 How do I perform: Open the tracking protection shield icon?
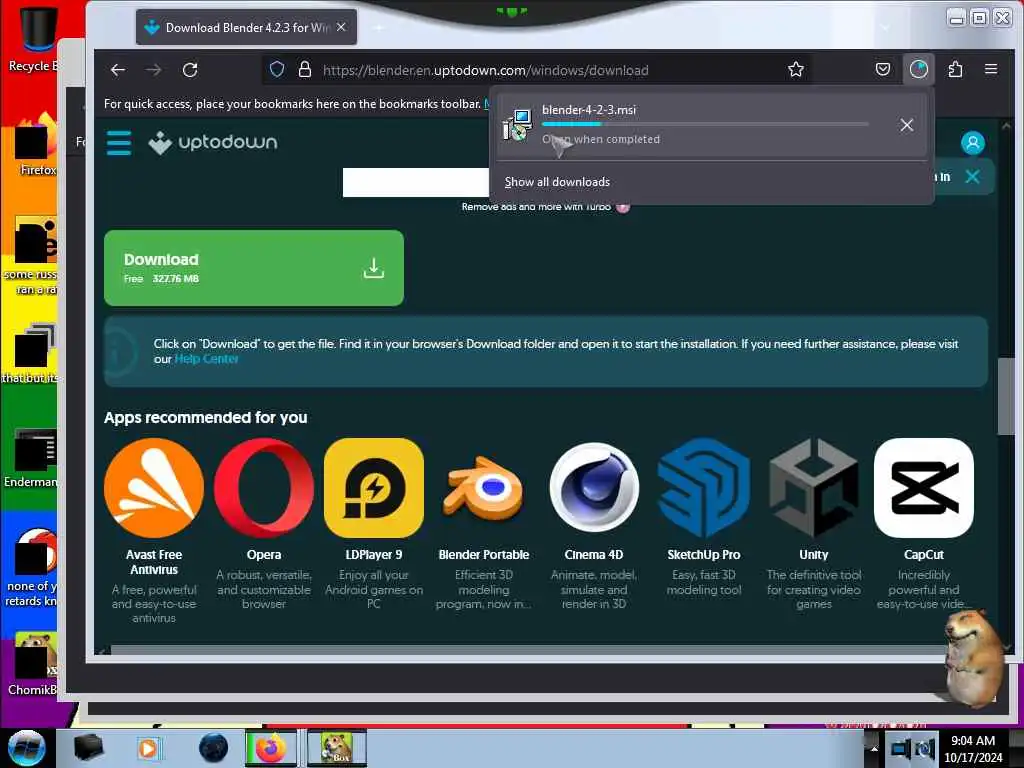277,70
